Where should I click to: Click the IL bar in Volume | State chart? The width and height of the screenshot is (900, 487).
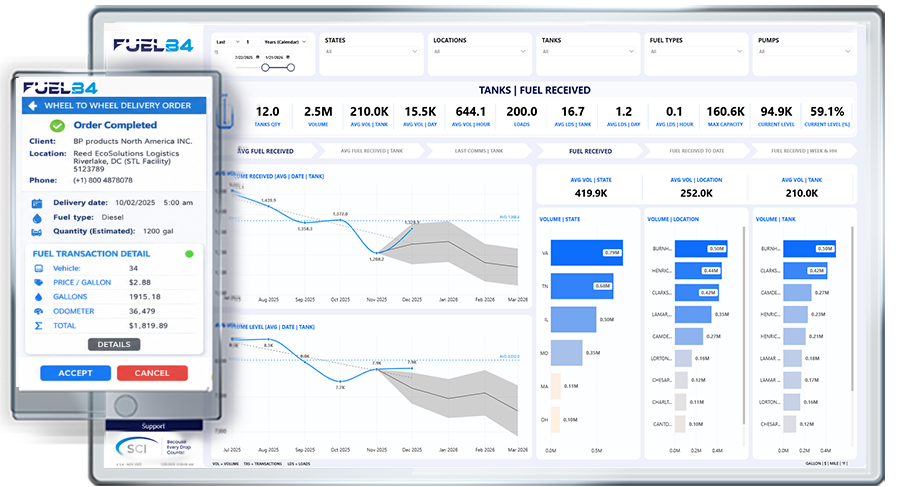tap(573, 319)
